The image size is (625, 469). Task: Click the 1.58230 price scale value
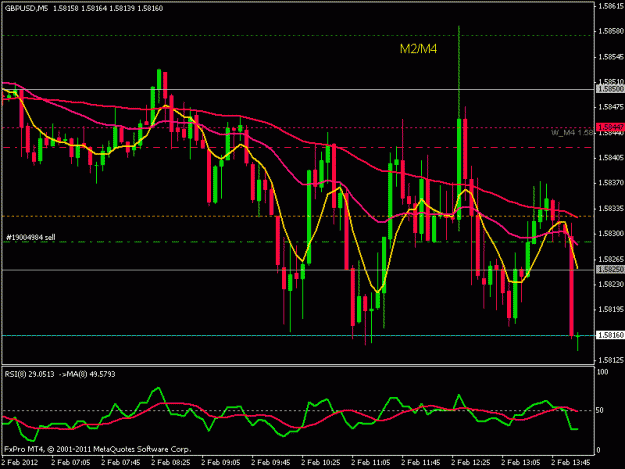(x=611, y=284)
